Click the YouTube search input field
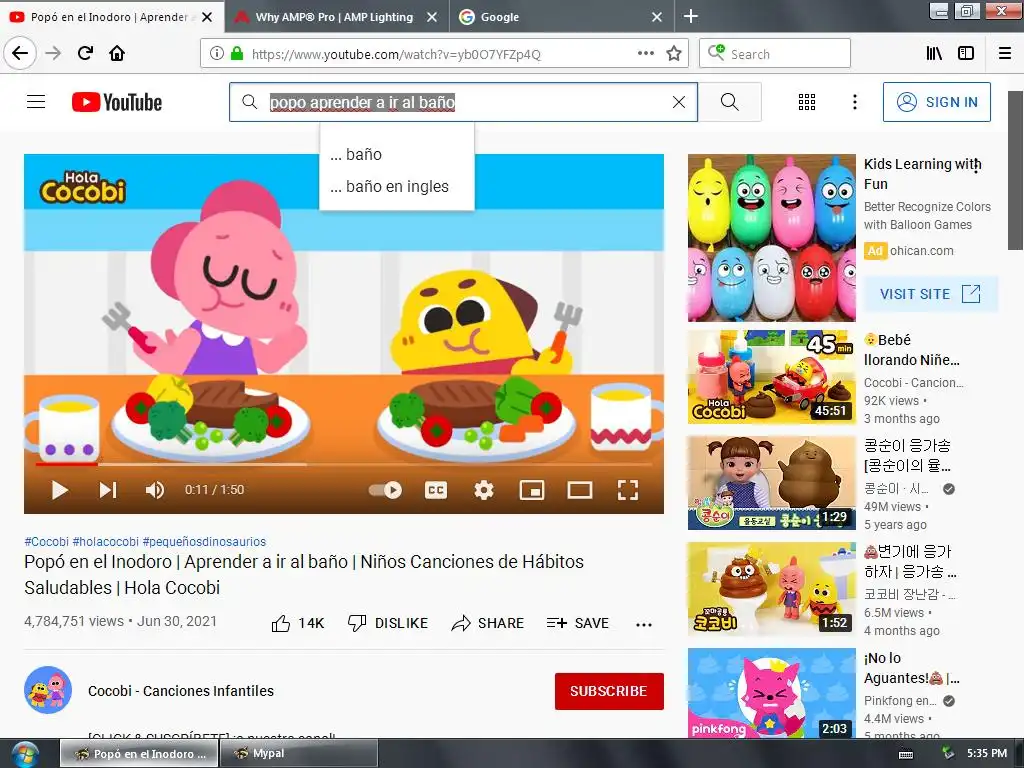This screenshot has width=1024, height=768. (x=464, y=102)
